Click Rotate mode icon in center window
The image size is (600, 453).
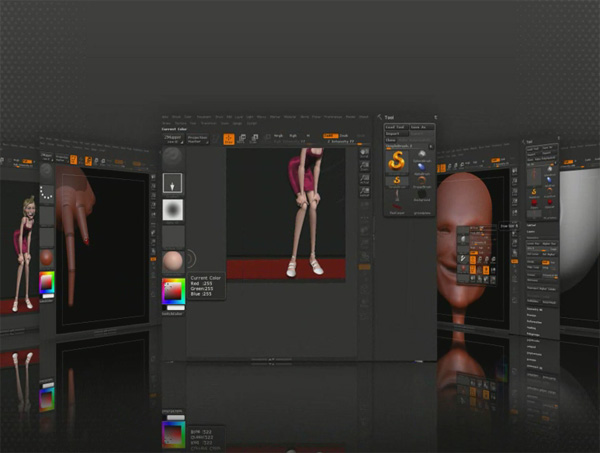pos(268,139)
